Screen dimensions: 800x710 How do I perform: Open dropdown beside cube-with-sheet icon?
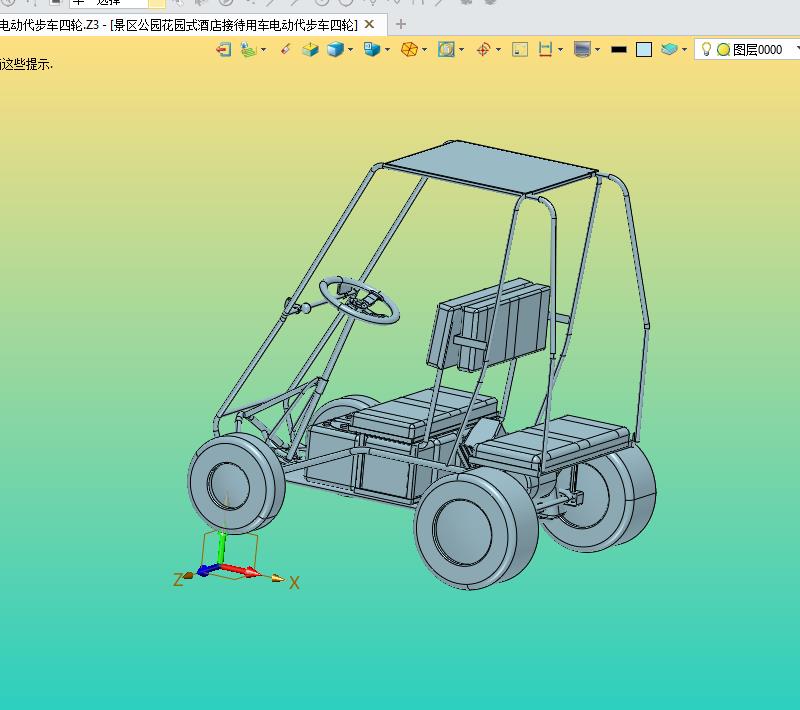(x=387, y=49)
